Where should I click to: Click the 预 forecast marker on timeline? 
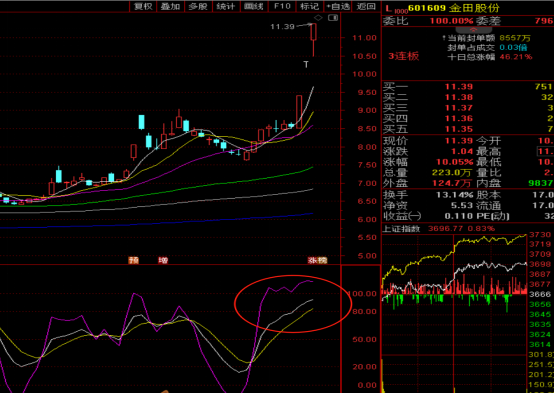pyautogui.click(x=134, y=260)
